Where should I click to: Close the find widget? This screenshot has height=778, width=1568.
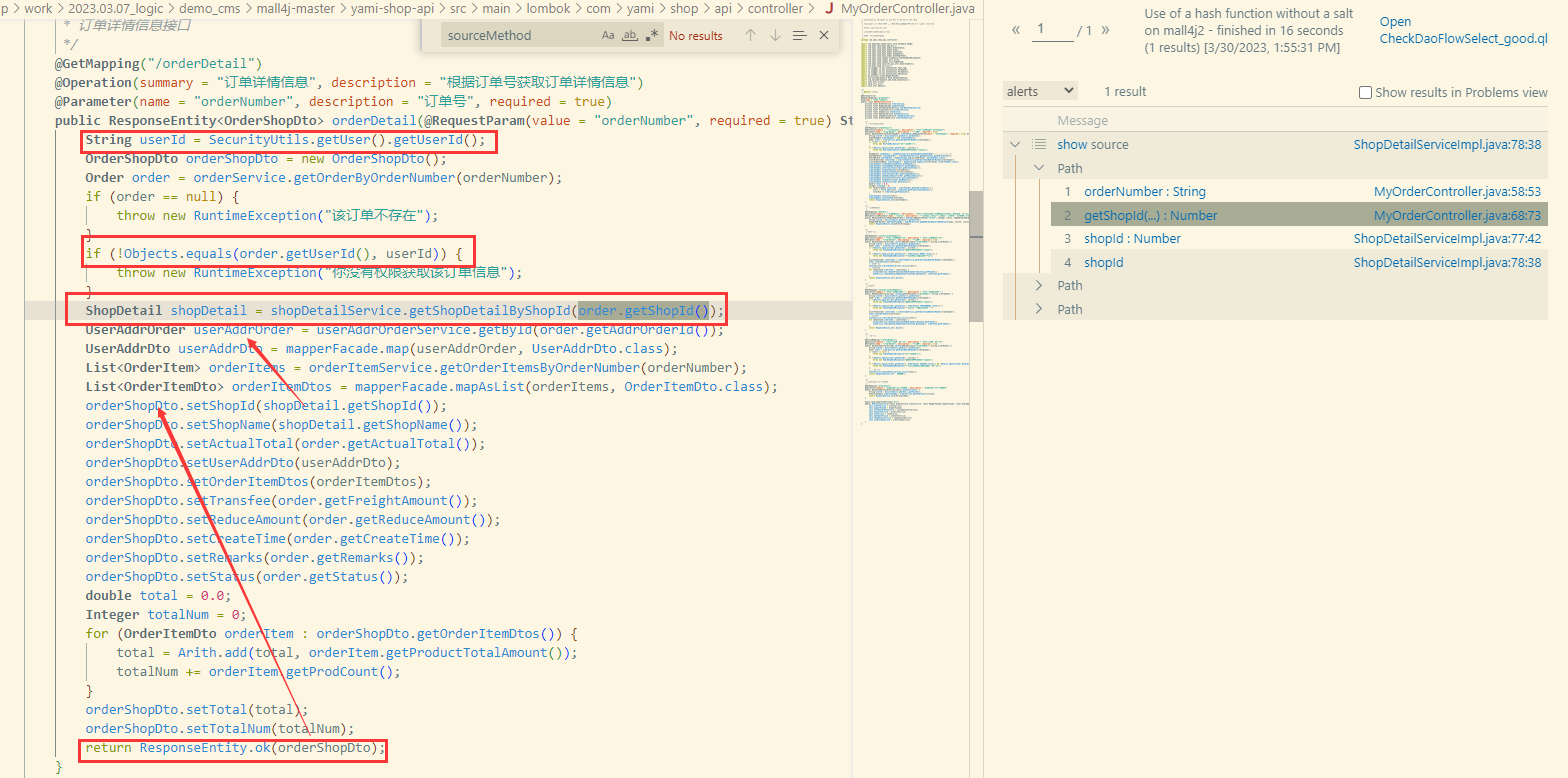click(824, 35)
